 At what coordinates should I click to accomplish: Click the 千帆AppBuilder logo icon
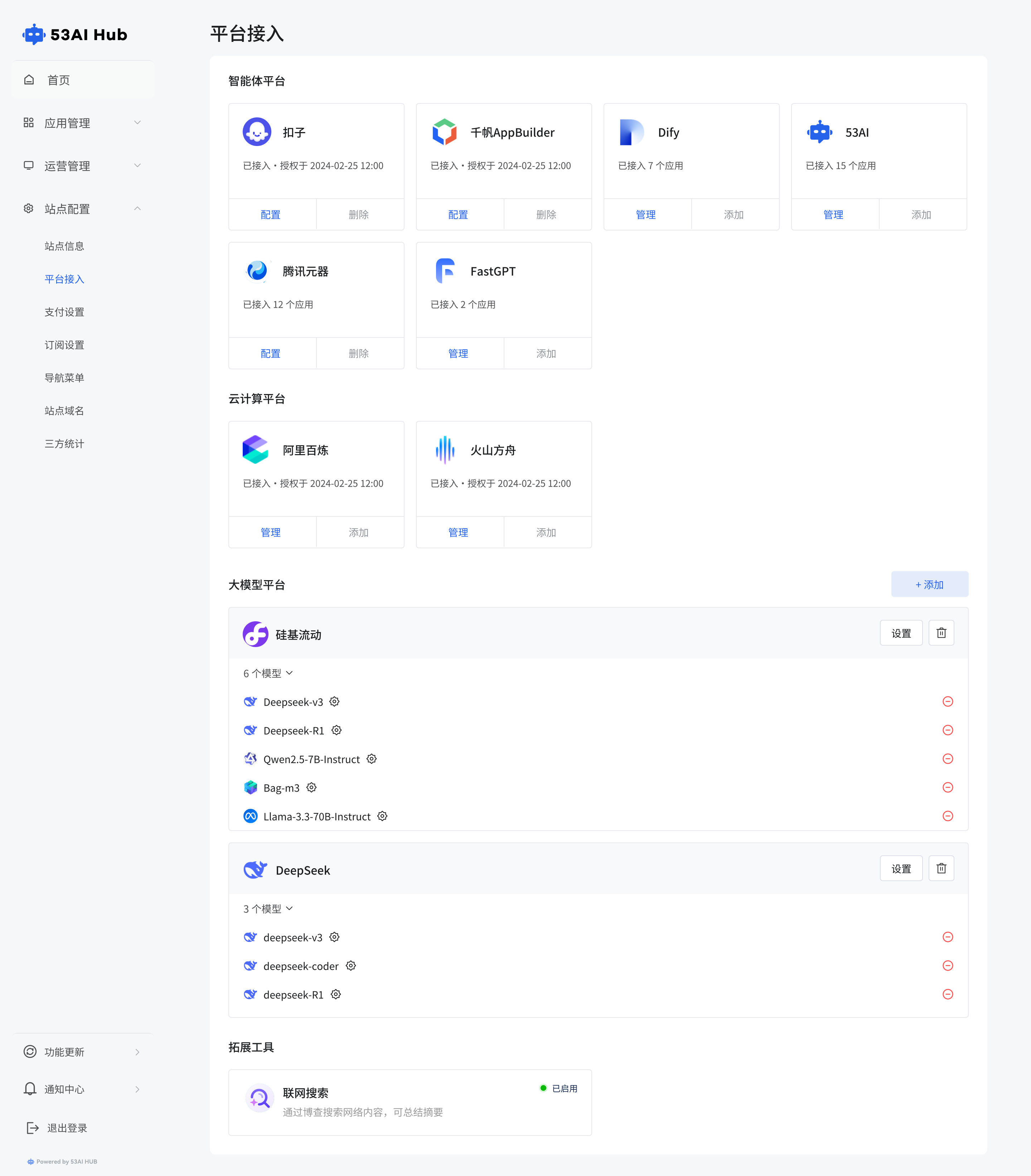tap(444, 132)
